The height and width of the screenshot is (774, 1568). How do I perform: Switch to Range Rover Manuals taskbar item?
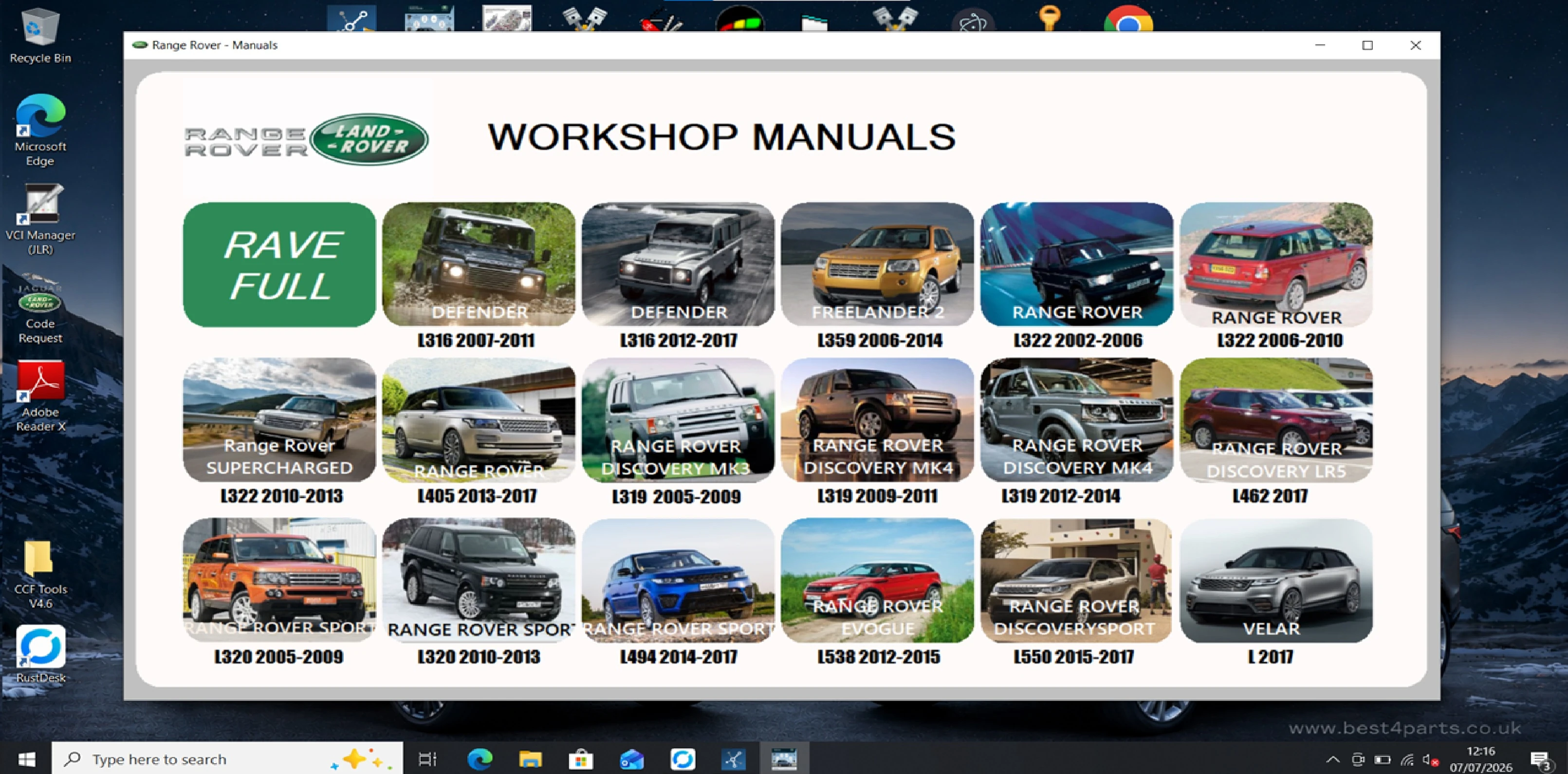[x=784, y=759]
